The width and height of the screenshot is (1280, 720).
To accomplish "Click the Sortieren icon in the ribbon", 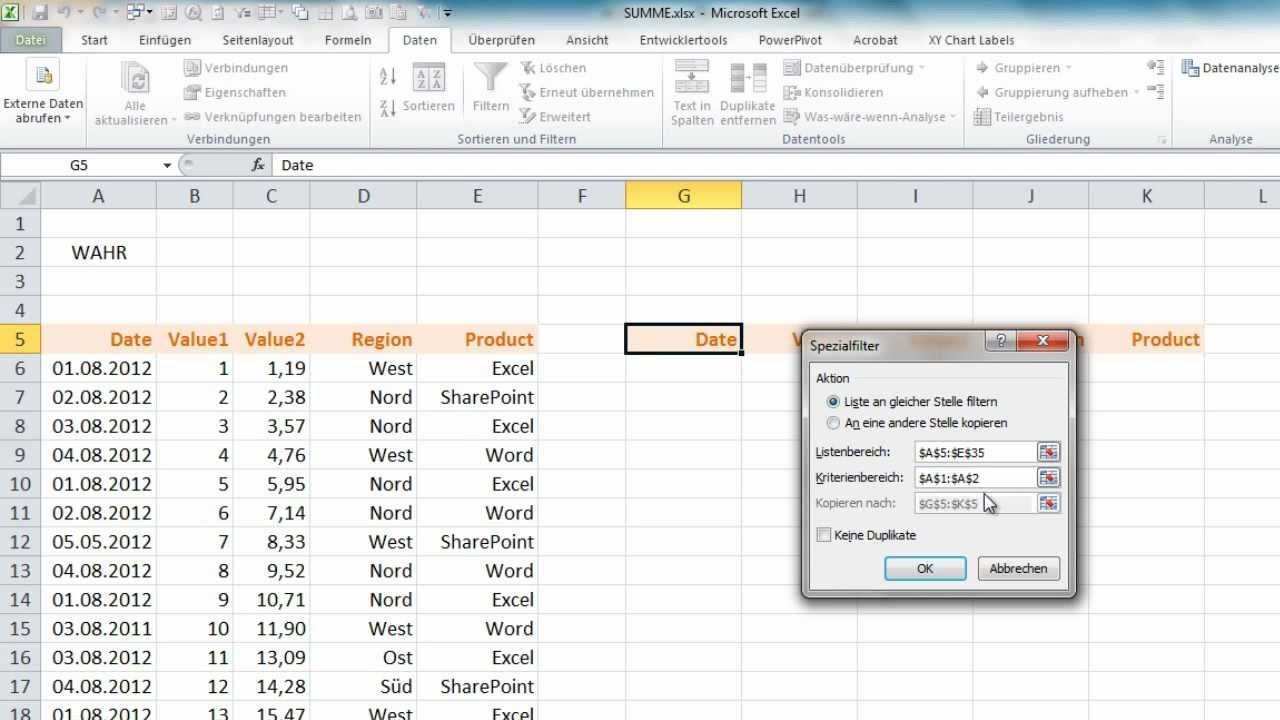I will point(429,80).
